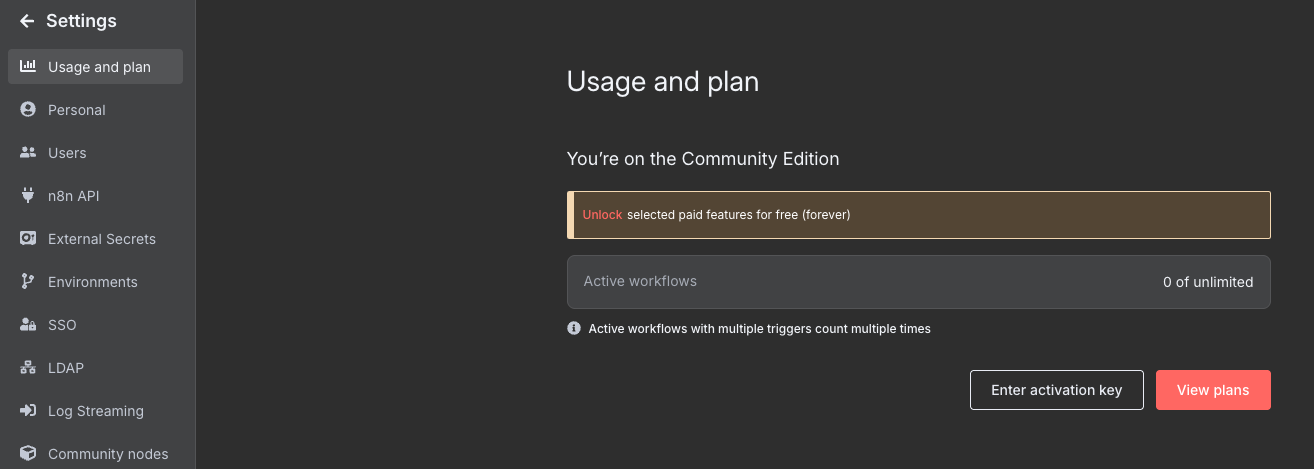Click the View plans button

[1212, 390]
